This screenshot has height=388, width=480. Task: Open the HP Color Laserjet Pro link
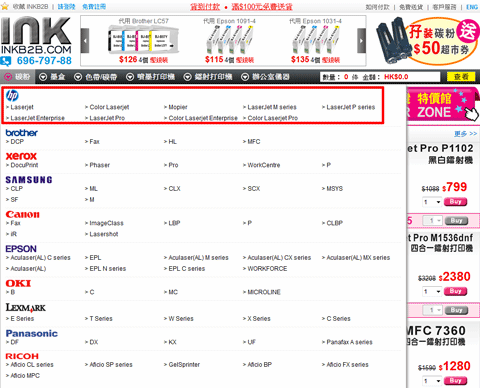tap(273, 118)
